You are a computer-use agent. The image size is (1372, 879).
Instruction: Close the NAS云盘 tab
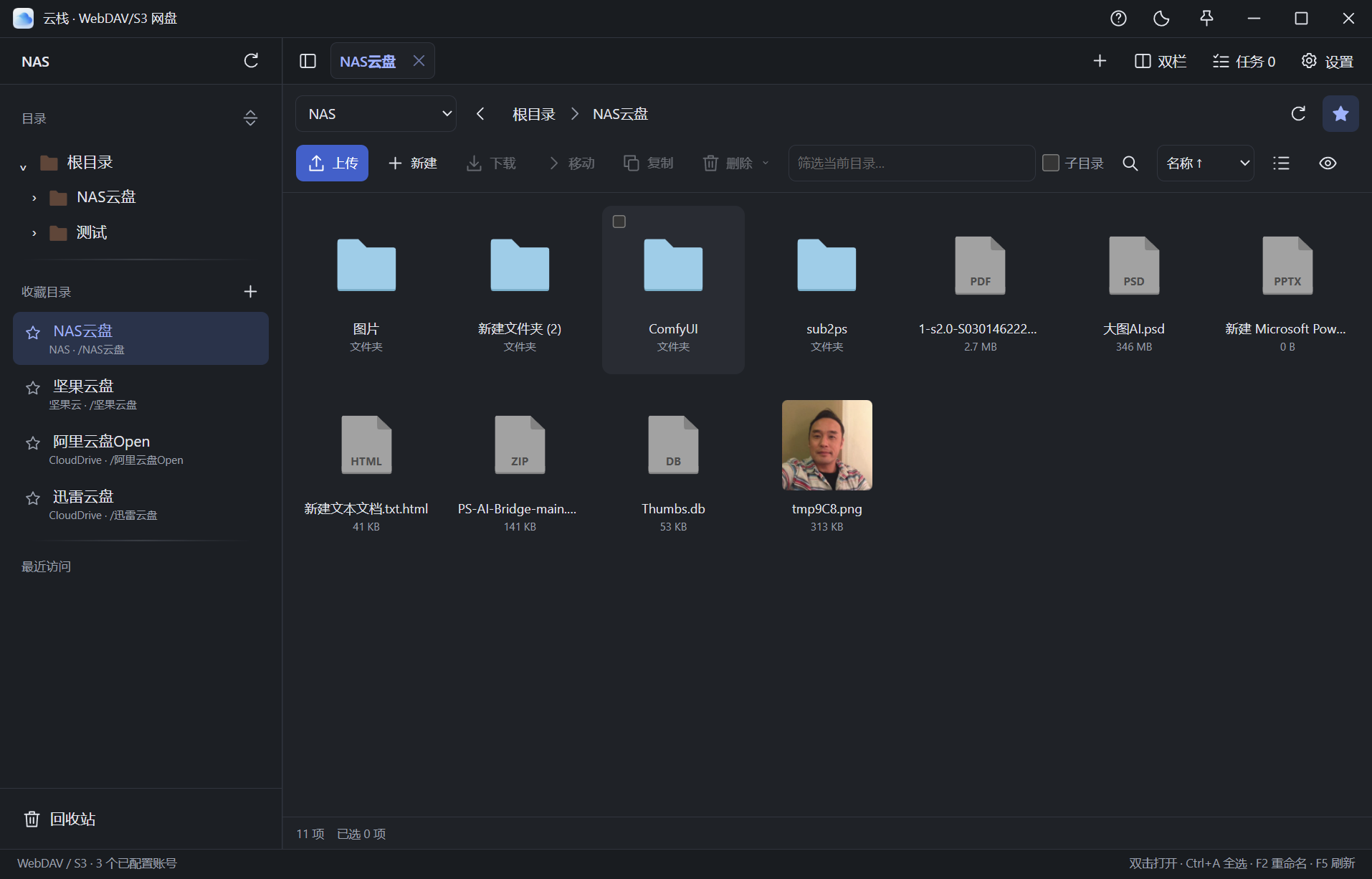tap(419, 61)
